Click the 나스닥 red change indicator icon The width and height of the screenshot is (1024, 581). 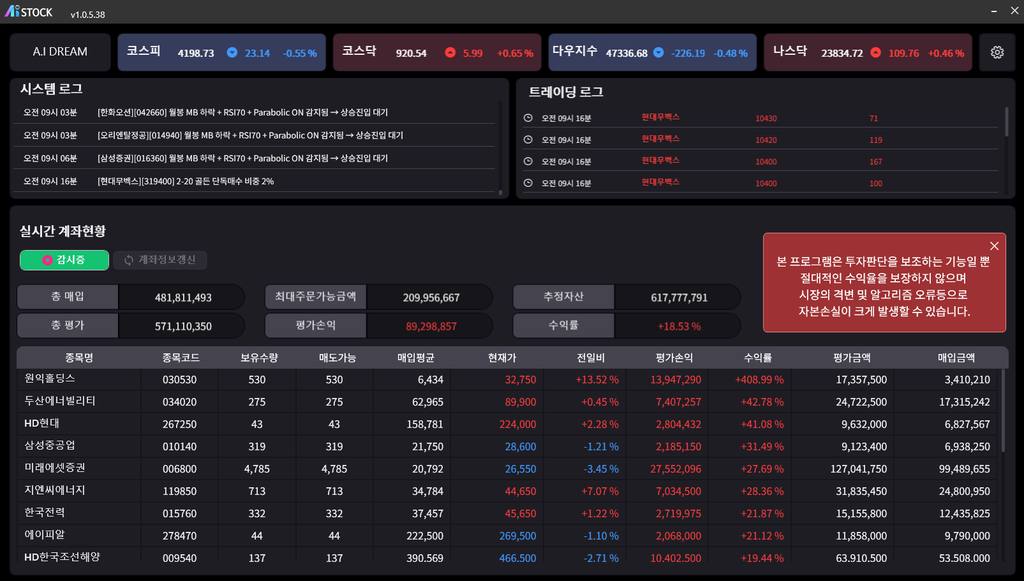pyautogui.click(x=875, y=52)
